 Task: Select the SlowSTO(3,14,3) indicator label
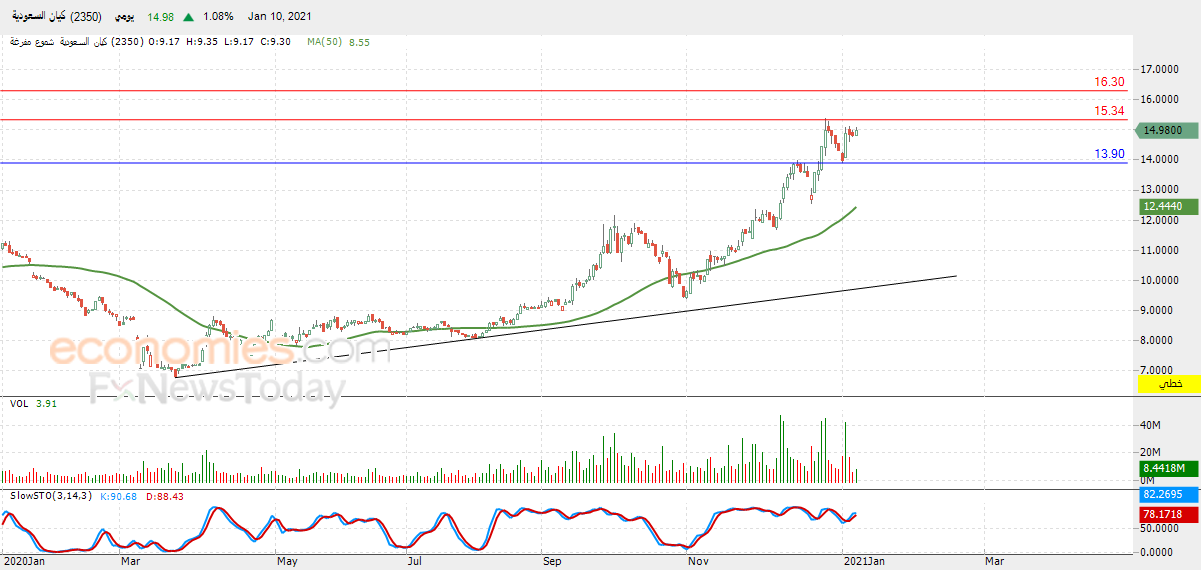[51, 496]
